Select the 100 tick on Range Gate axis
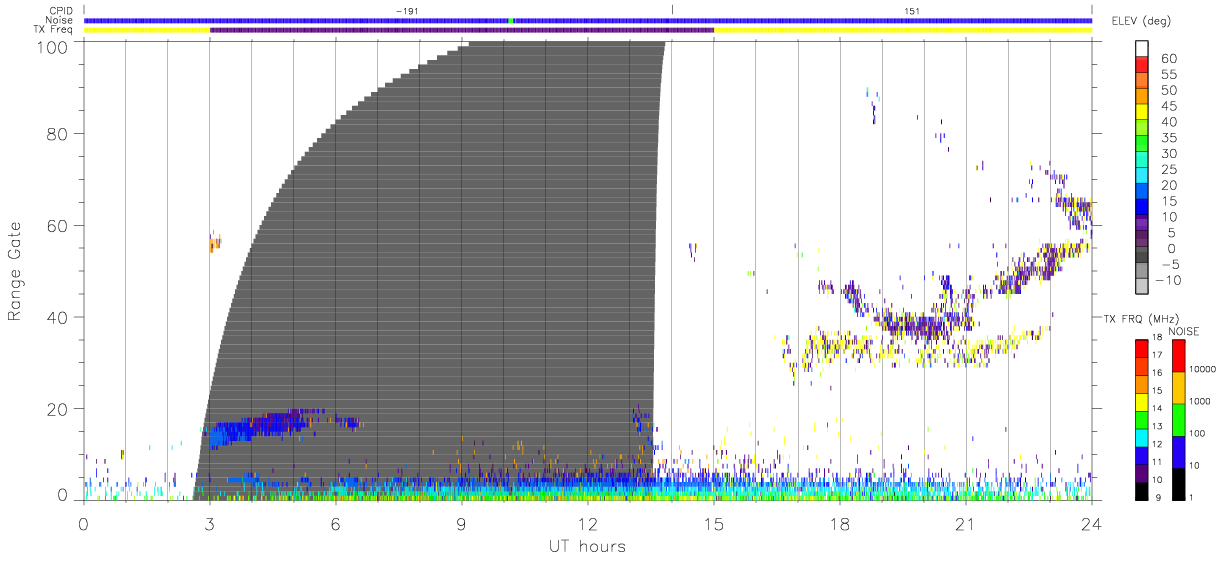This screenshot has height=567, width=1228. tap(51, 46)
